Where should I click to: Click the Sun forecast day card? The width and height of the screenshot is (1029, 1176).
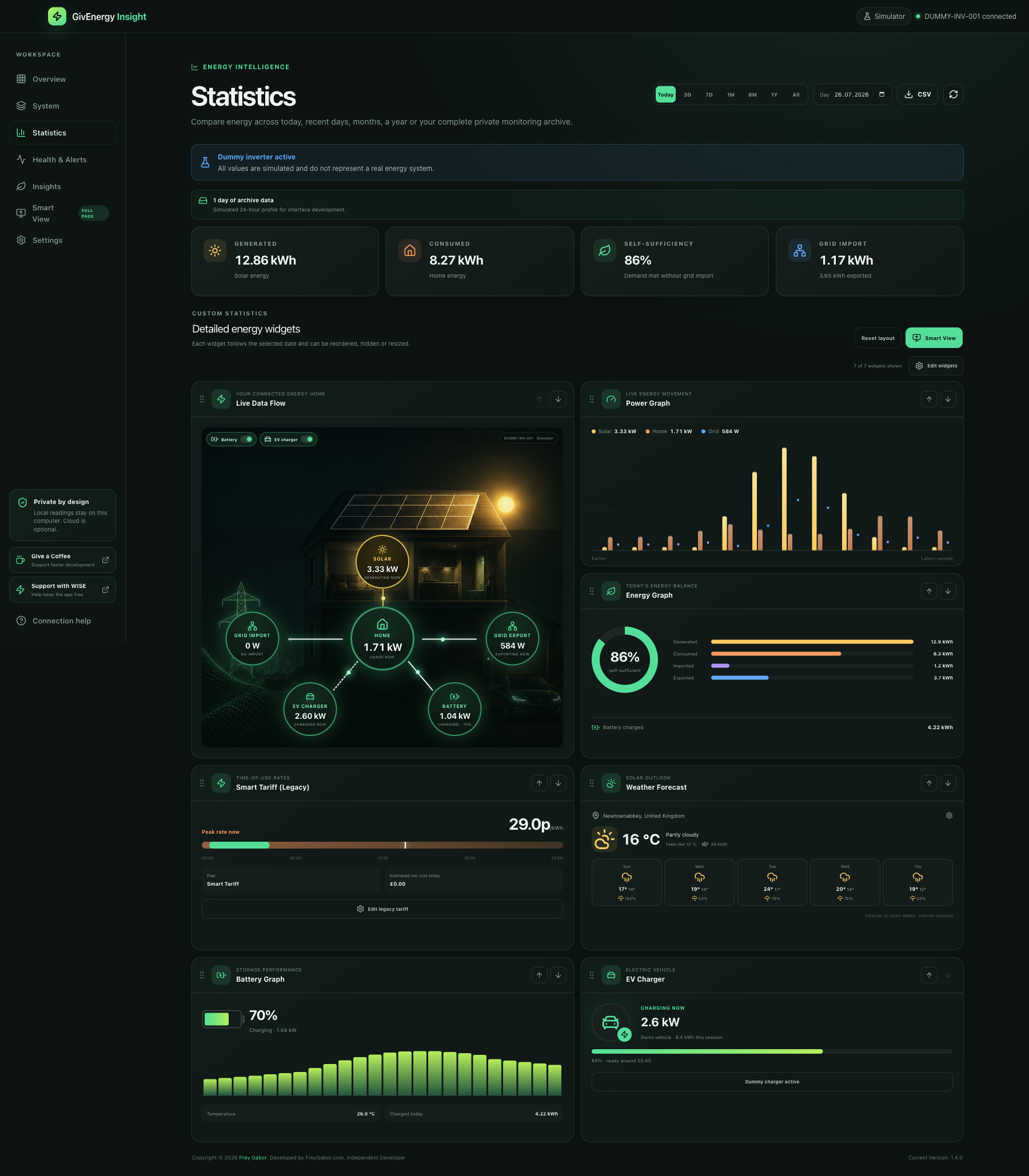[x=627, y=882]
